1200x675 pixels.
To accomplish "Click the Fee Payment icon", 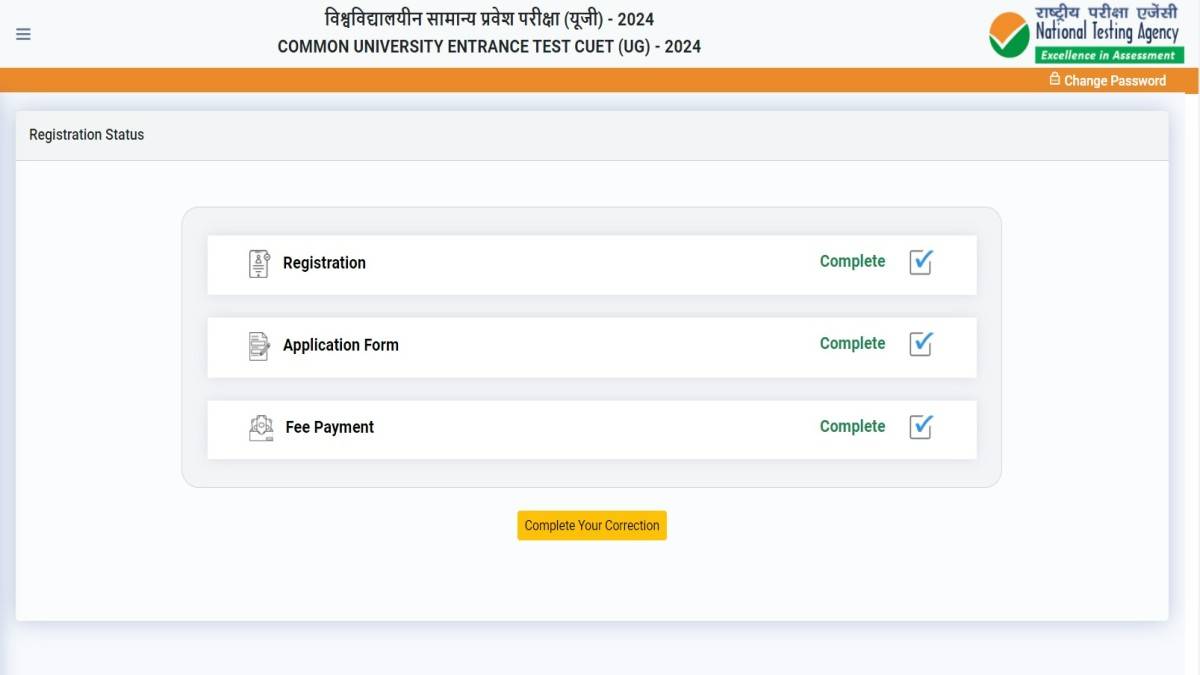I will (260, 428).
